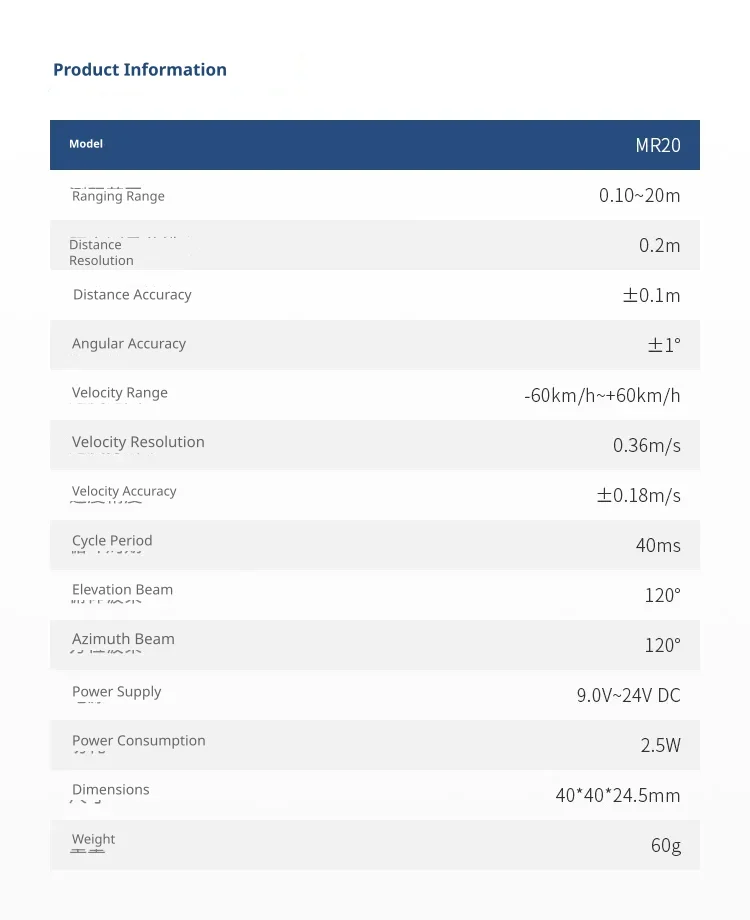The height and width of the screenshot is (920, 750).
Task: Click the ±0.1m distance accuracy value
Action: pos(651,295)
